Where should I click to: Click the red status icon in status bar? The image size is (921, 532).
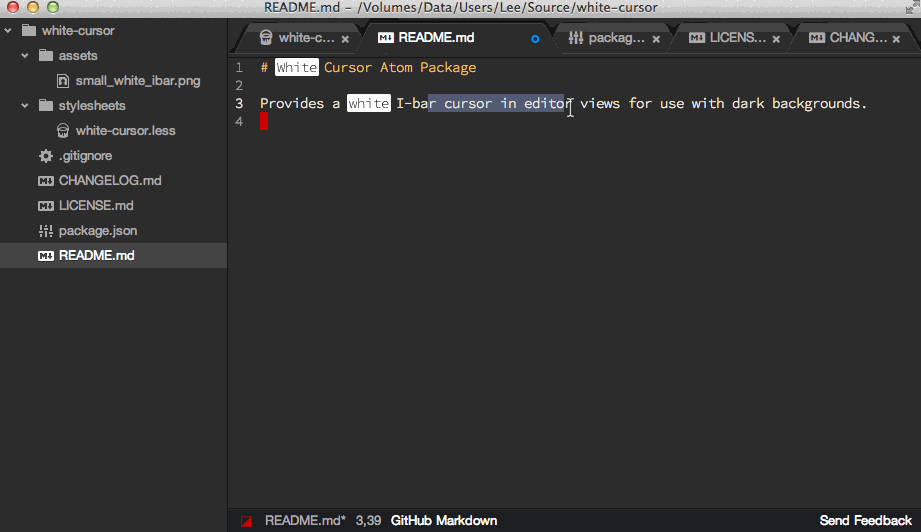click(x=247, y=521)
